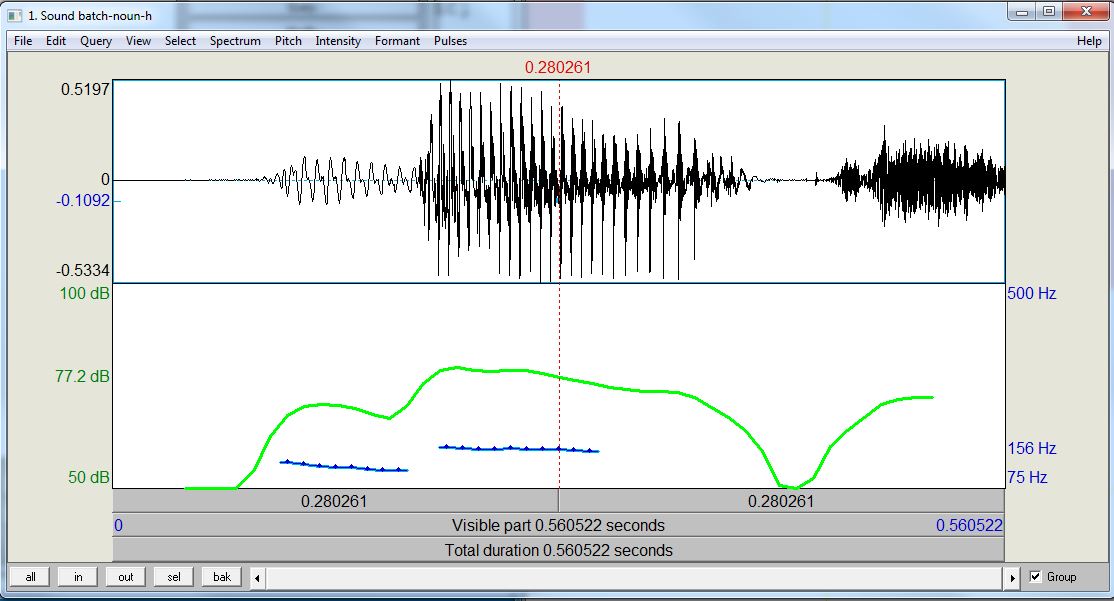
Task: Open the Help menu
Action: 1088,40
